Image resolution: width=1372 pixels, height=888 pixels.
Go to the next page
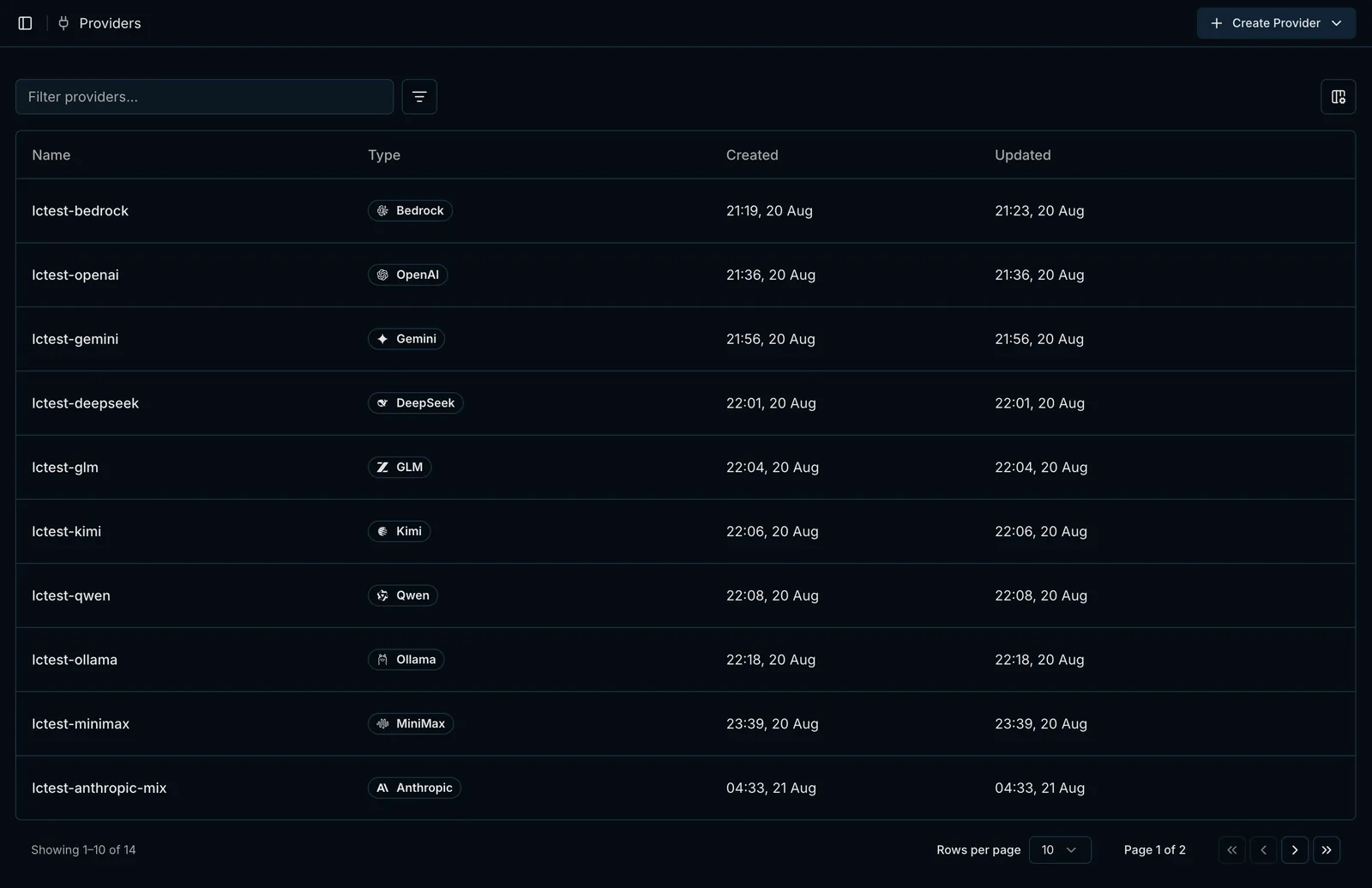coord(1295,850)
